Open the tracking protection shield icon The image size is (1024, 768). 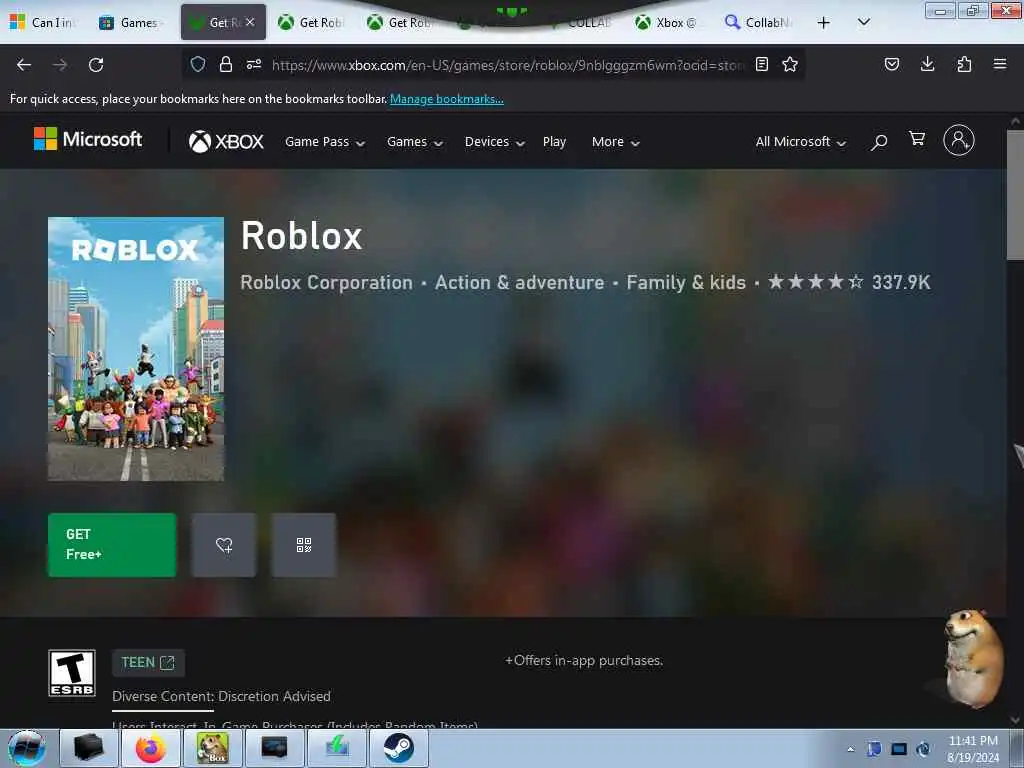(198, 64)
